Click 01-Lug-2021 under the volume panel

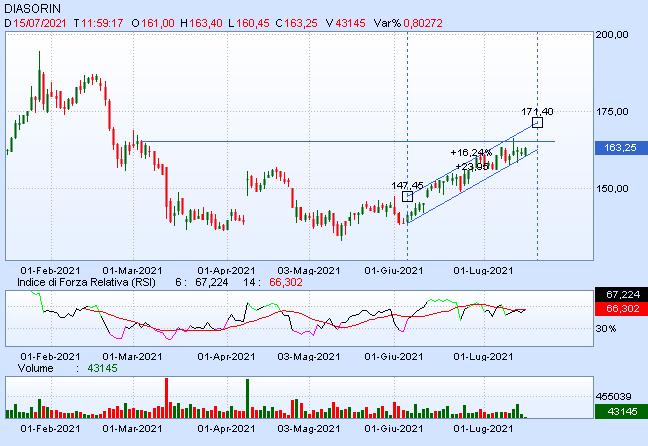tap(483, 429)
